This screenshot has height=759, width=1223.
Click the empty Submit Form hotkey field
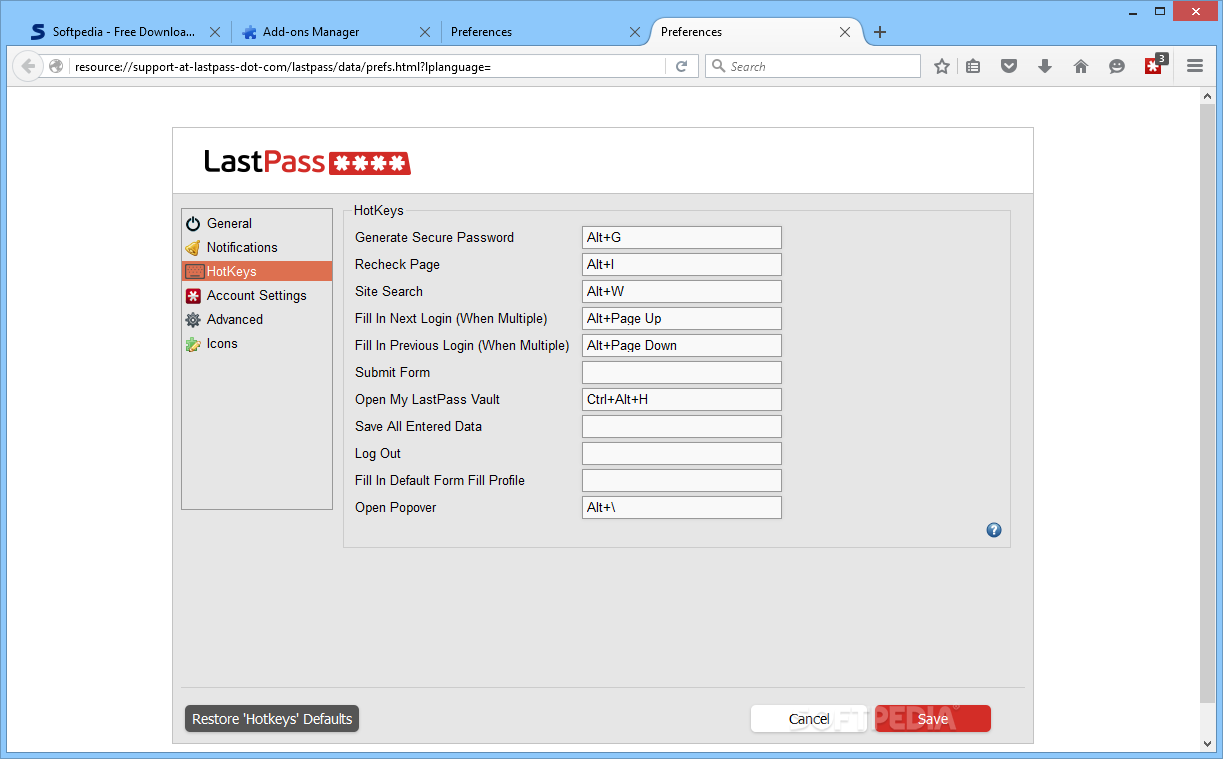682,372
